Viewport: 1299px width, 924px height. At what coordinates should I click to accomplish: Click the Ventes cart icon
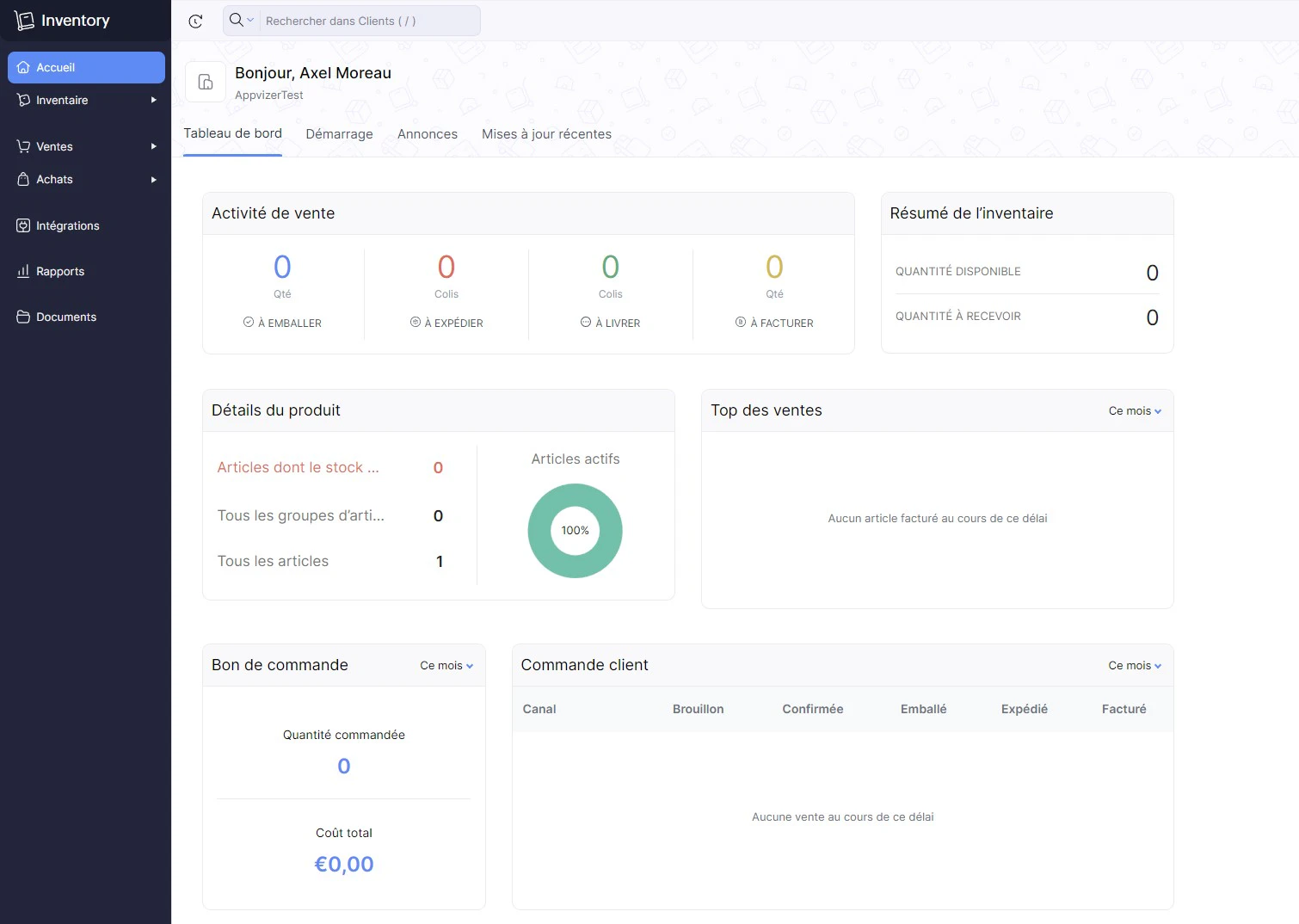[23, 146]
